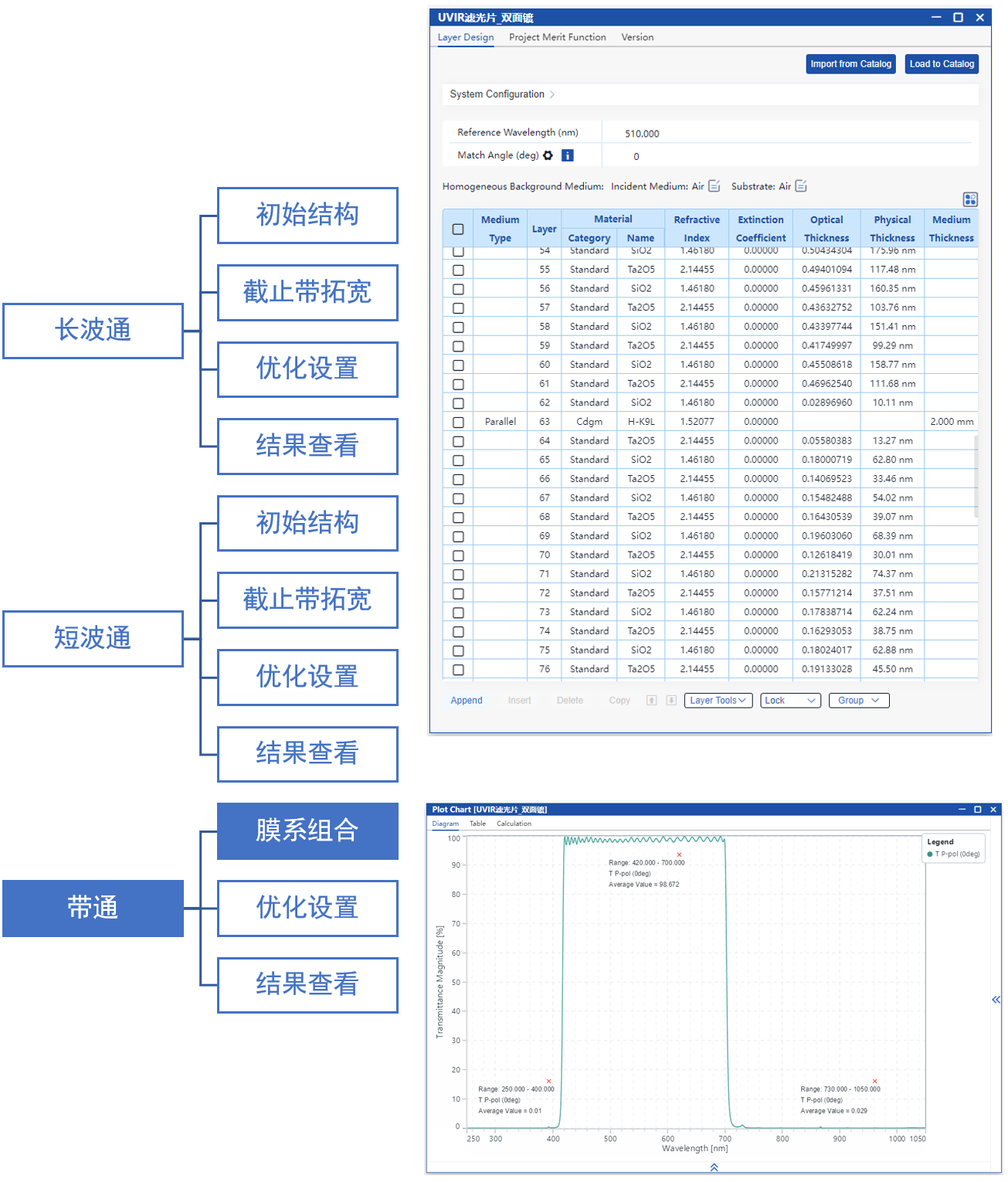The width and height of the screenshot is (1008, 1182).
Task: Expand the Group dropdown
Action: [858, 701]
